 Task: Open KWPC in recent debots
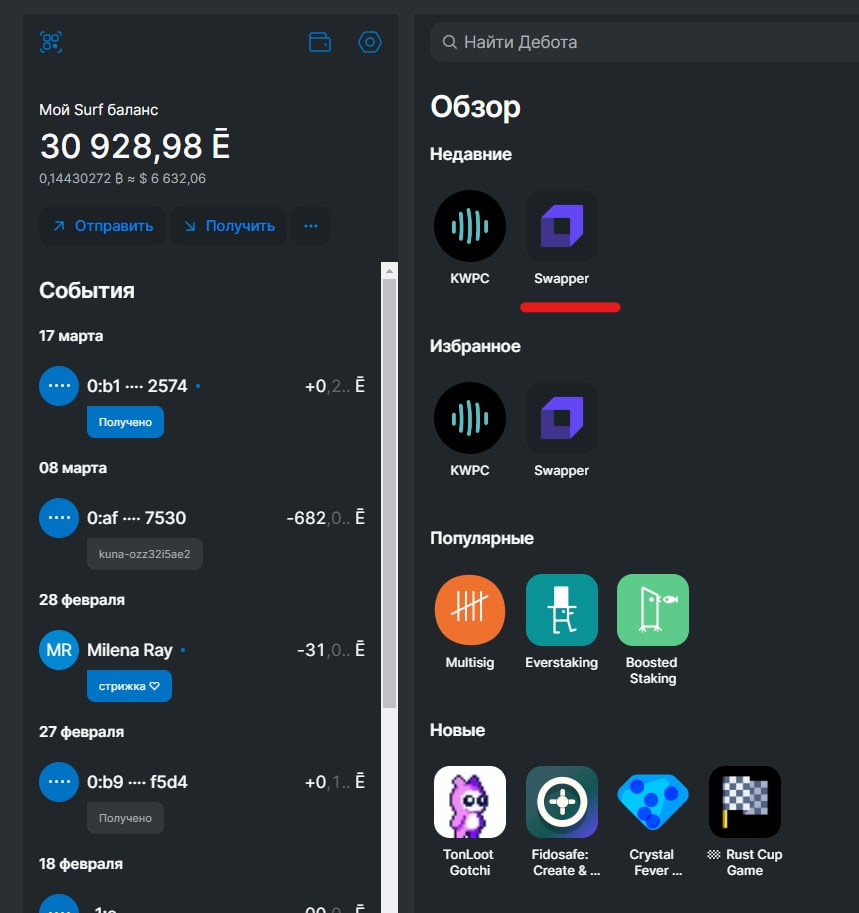click(469, 226)
